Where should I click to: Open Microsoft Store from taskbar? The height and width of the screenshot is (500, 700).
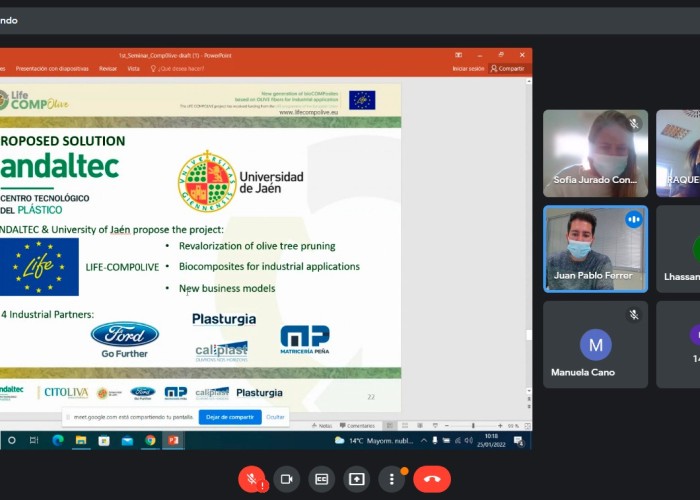pyautogui.click(x=104, y=441)
